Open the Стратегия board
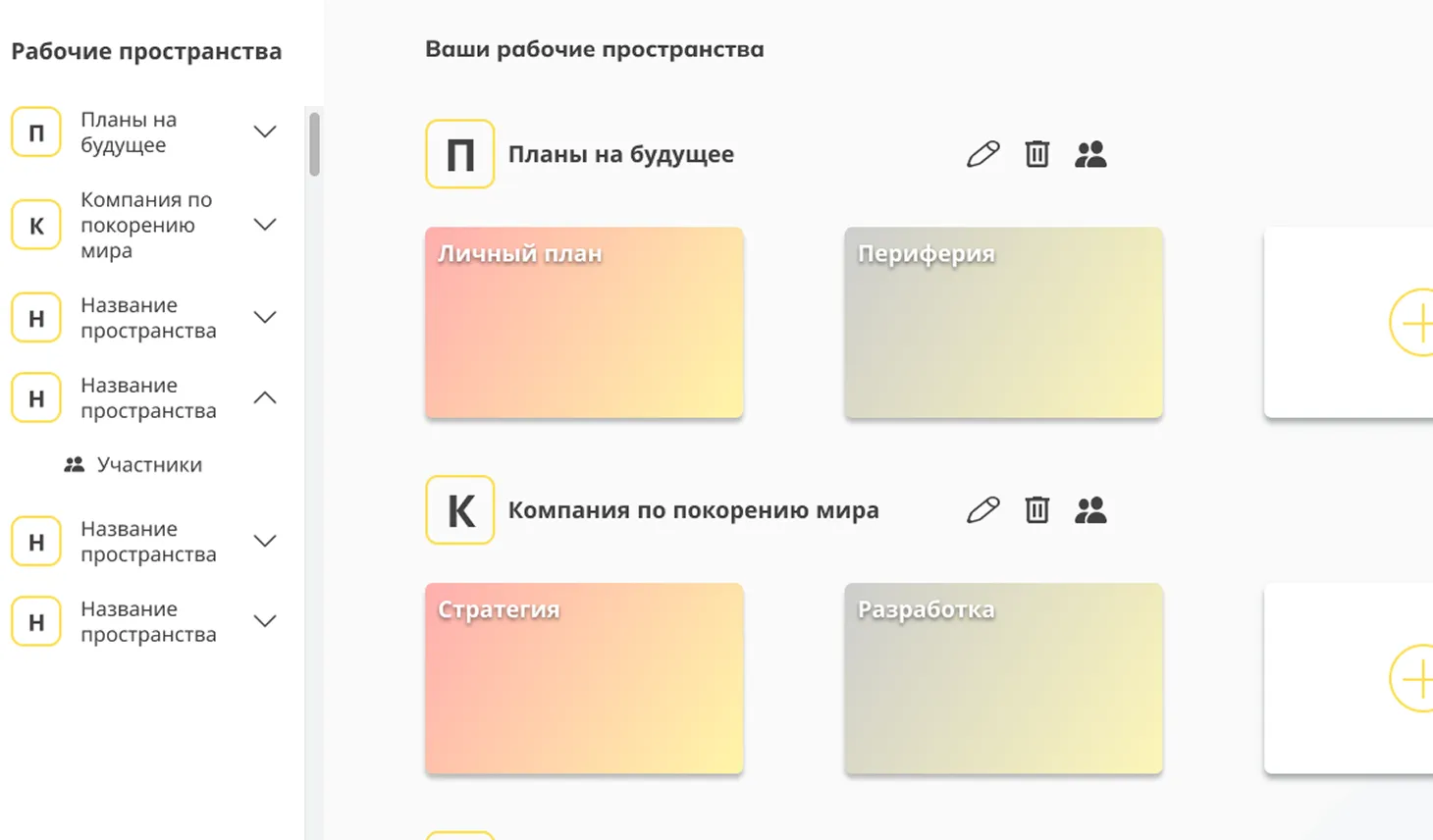The height and width of the screenshot is (840, 1433). coord(584,678)
